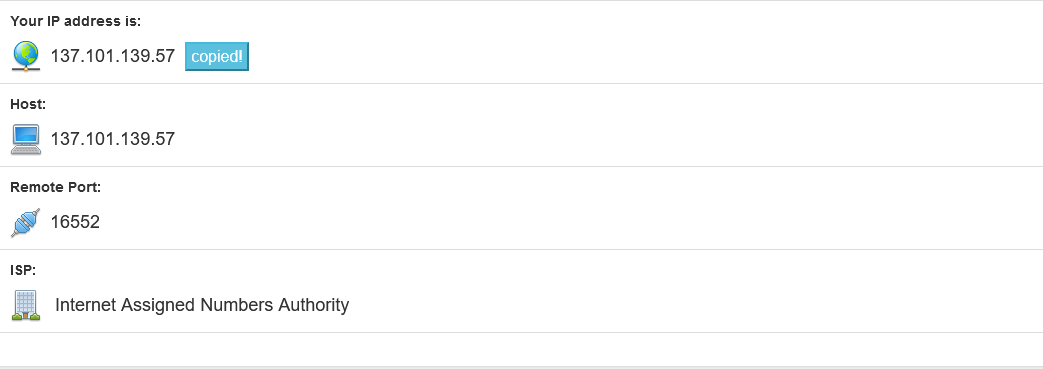This screenshot has width=1043, height=369.
Task: Click the "ISP:" label
Action: 23,271
